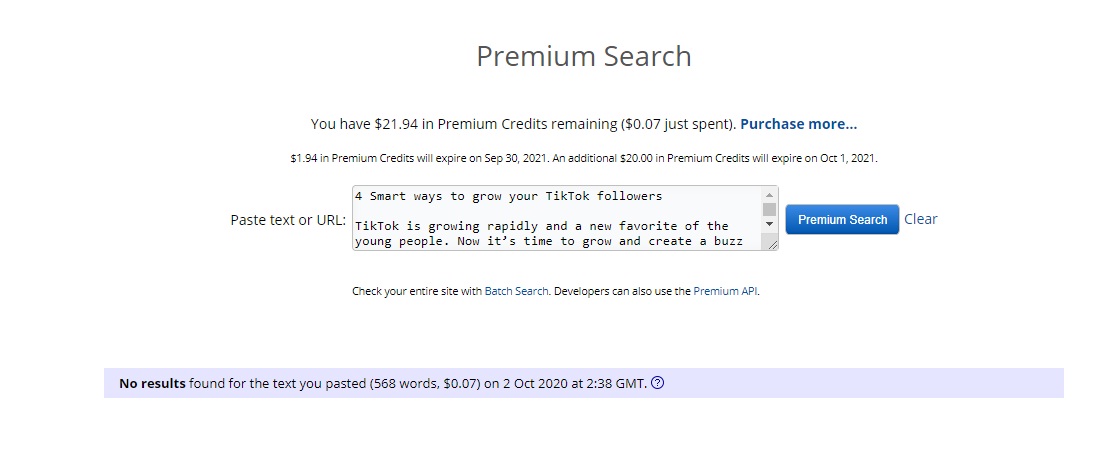Grab the textarea resize handle corner
Screen dimensions: 1098x452
coord(771,243)
